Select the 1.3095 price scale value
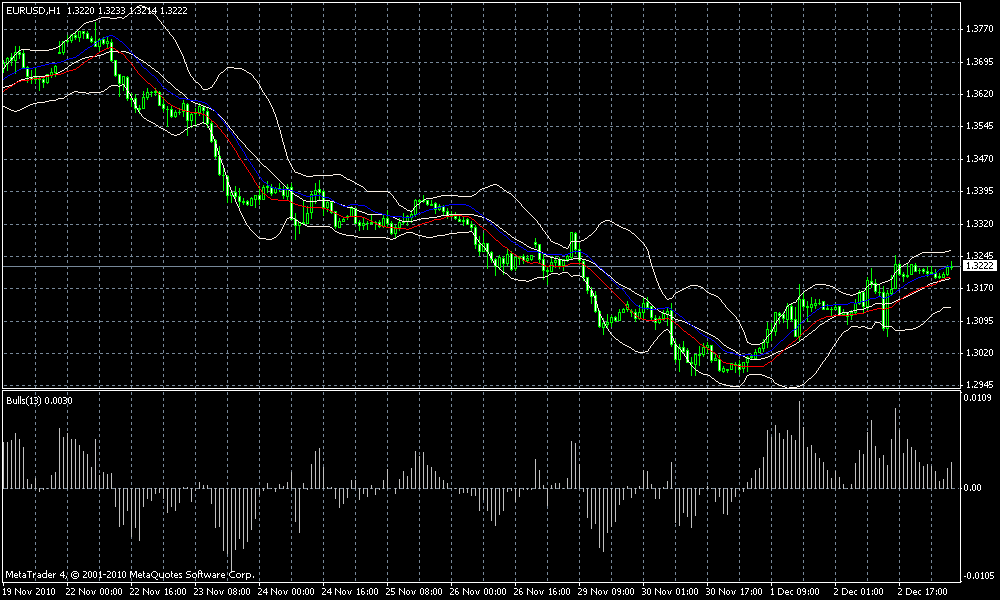 pyautogui.click(x=980, y=321)
